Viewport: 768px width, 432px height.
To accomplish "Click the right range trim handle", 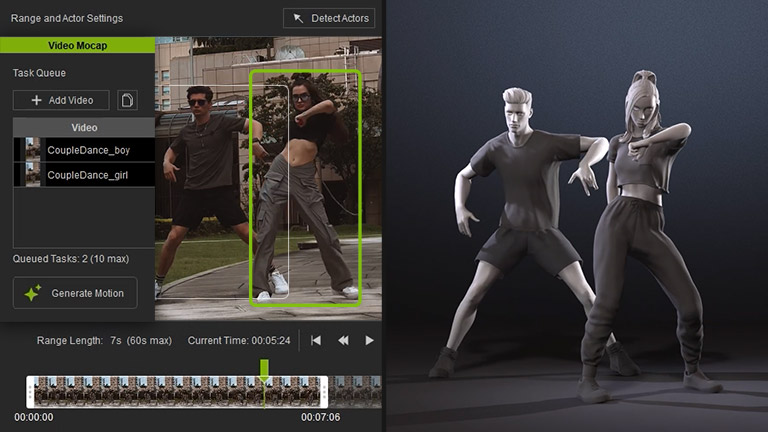I will 324,390.
